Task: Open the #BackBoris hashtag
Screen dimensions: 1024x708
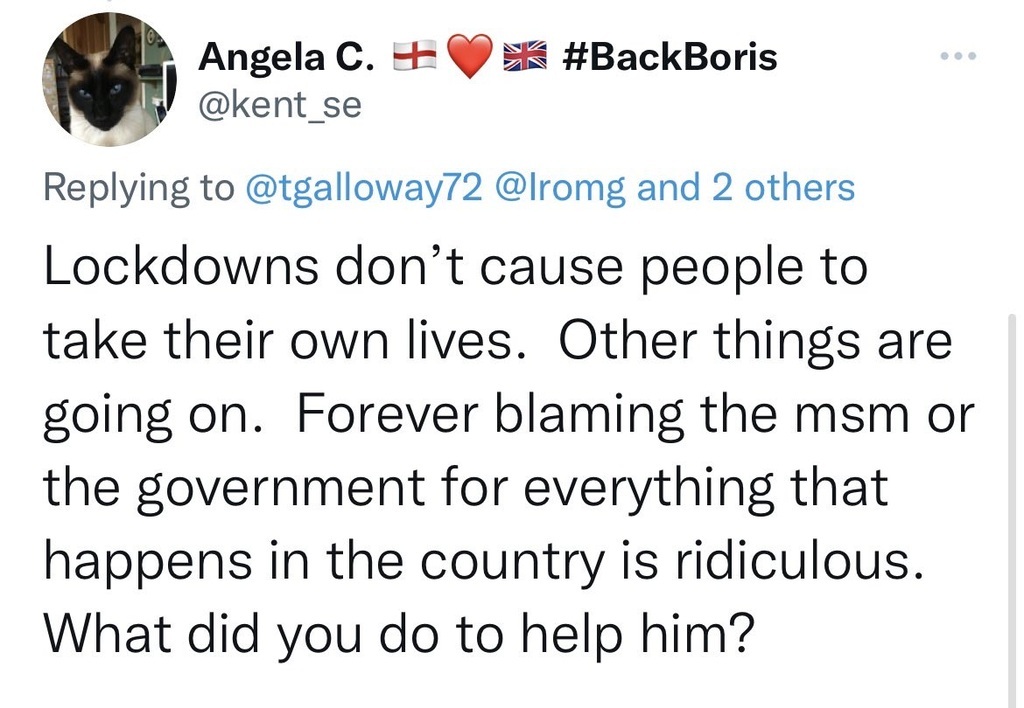Action: [x=670, y=57]
